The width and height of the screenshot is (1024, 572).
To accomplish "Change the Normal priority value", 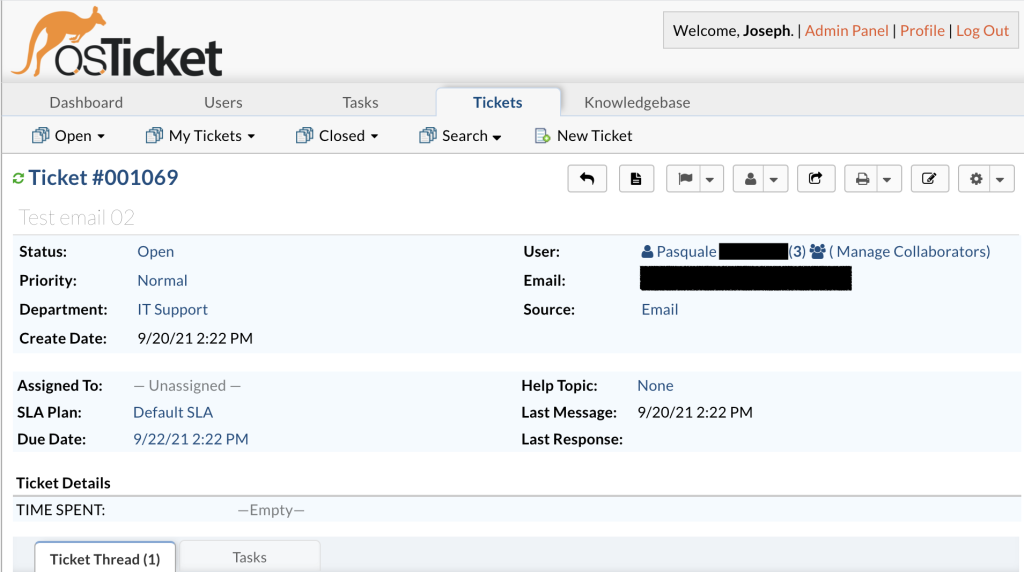I will tap(162, 280).
